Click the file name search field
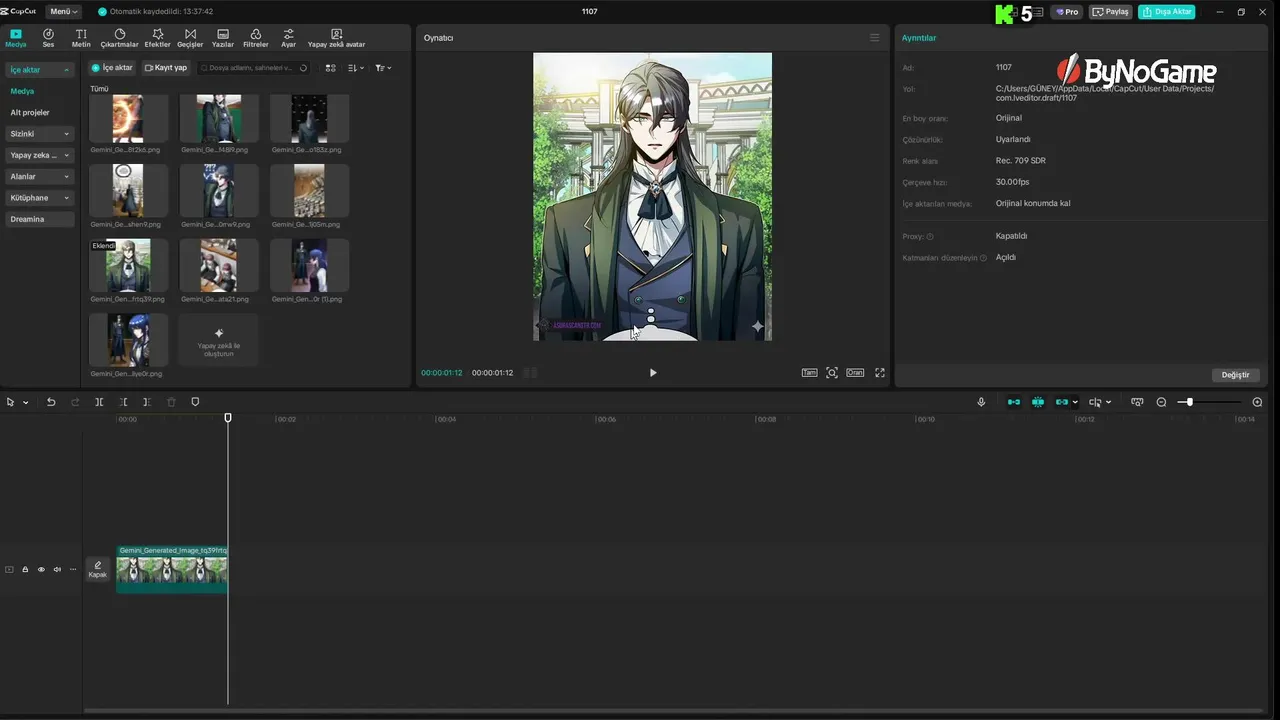Image resolution: width=1280 pixels, height=720 pixels. click(253, 68)
